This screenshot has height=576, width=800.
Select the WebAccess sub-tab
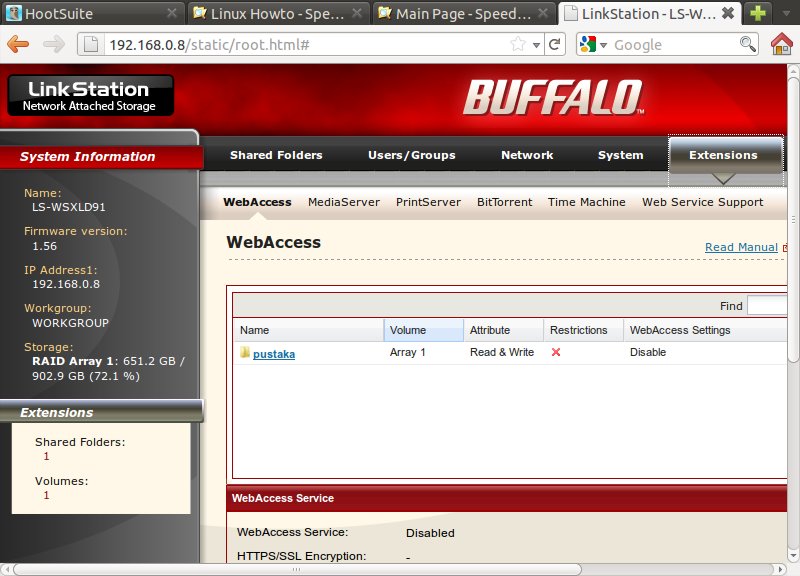[x=257, y=202]
